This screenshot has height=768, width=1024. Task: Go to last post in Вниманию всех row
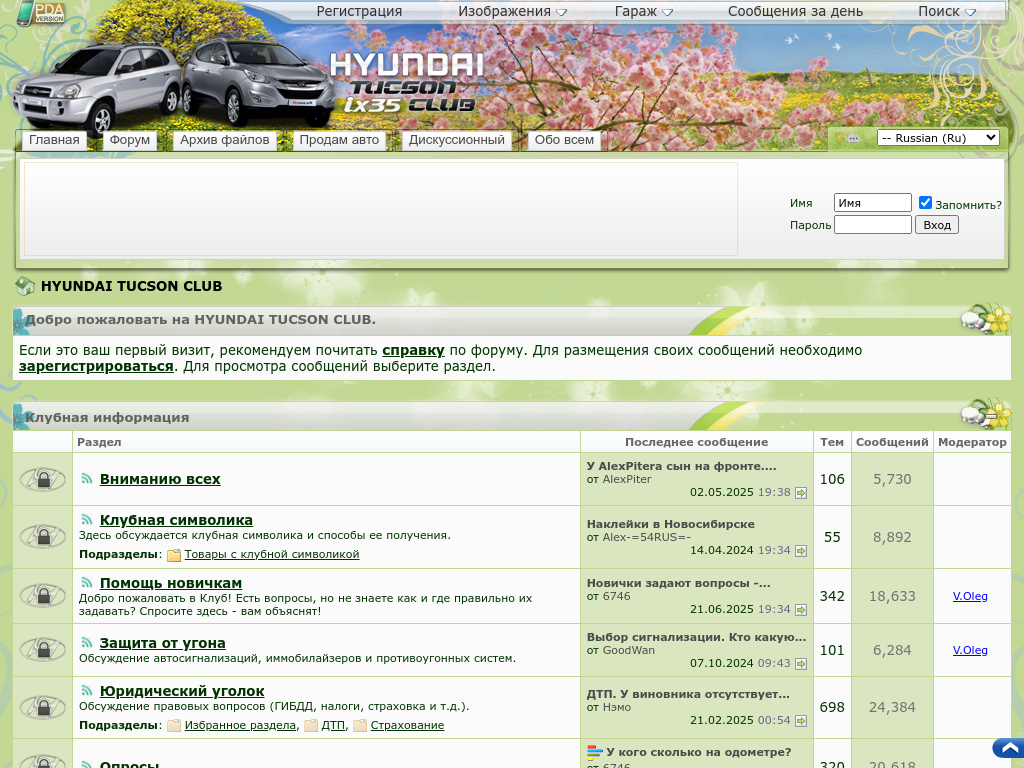point(801,493)
